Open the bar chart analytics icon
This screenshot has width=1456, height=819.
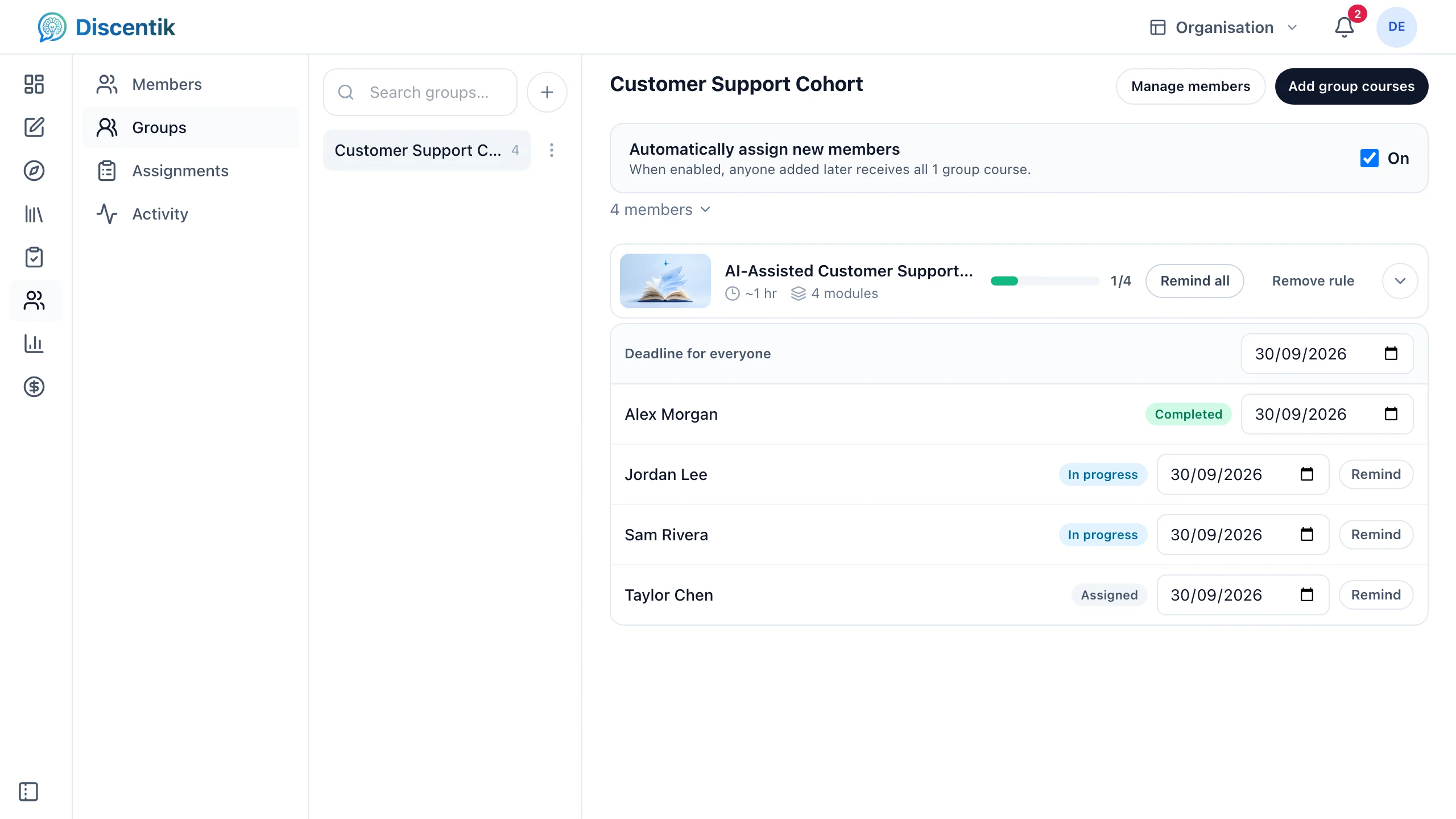pos(34,344)
